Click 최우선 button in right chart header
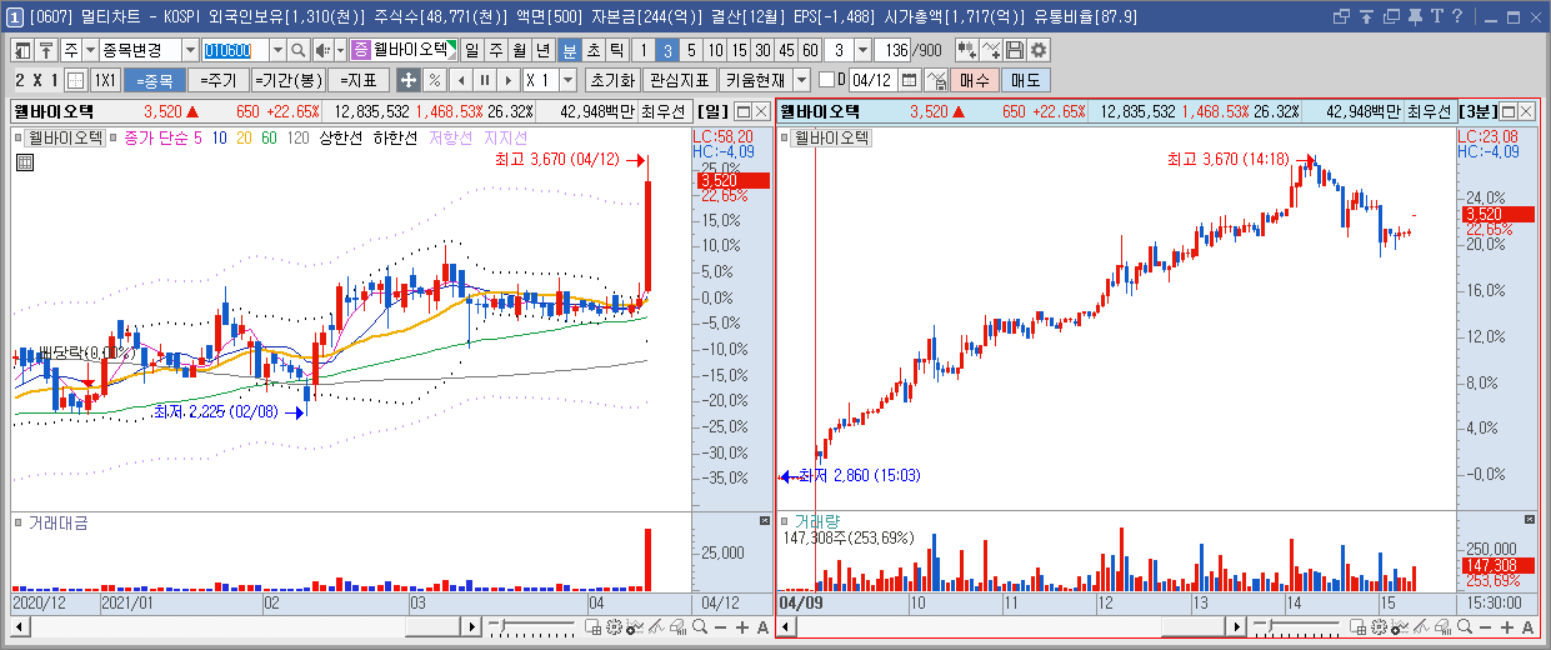 pyautogui.click(x=1430, y=111)
